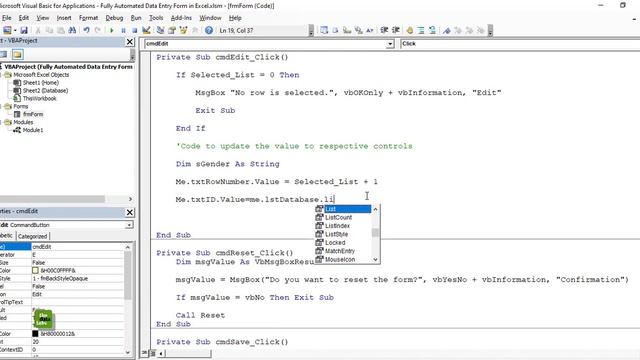Select frmForm in the project tree
Viewport: 640px width, 360px height.
pyautogui.click(x=33, y=114)
